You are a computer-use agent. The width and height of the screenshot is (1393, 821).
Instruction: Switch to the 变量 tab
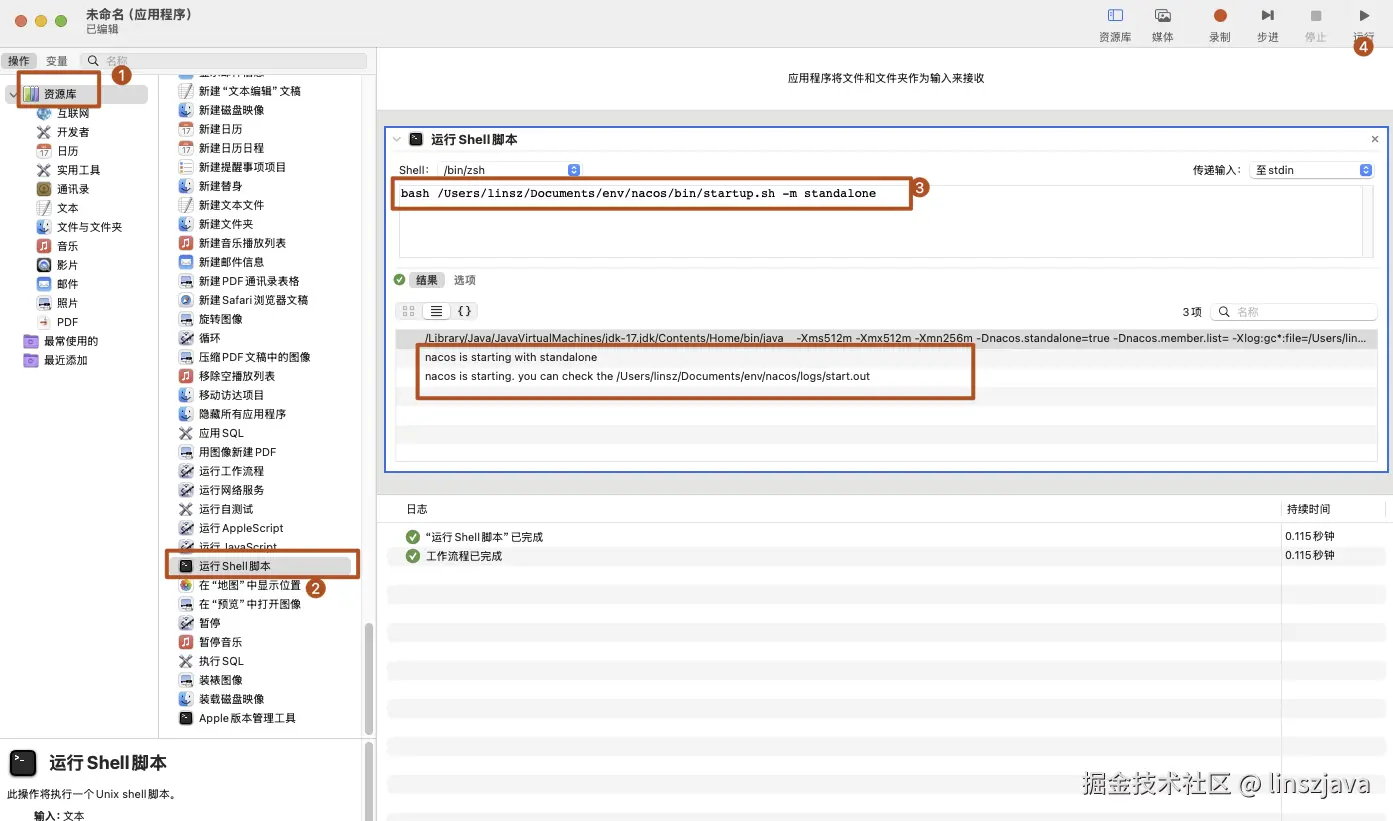57,61
